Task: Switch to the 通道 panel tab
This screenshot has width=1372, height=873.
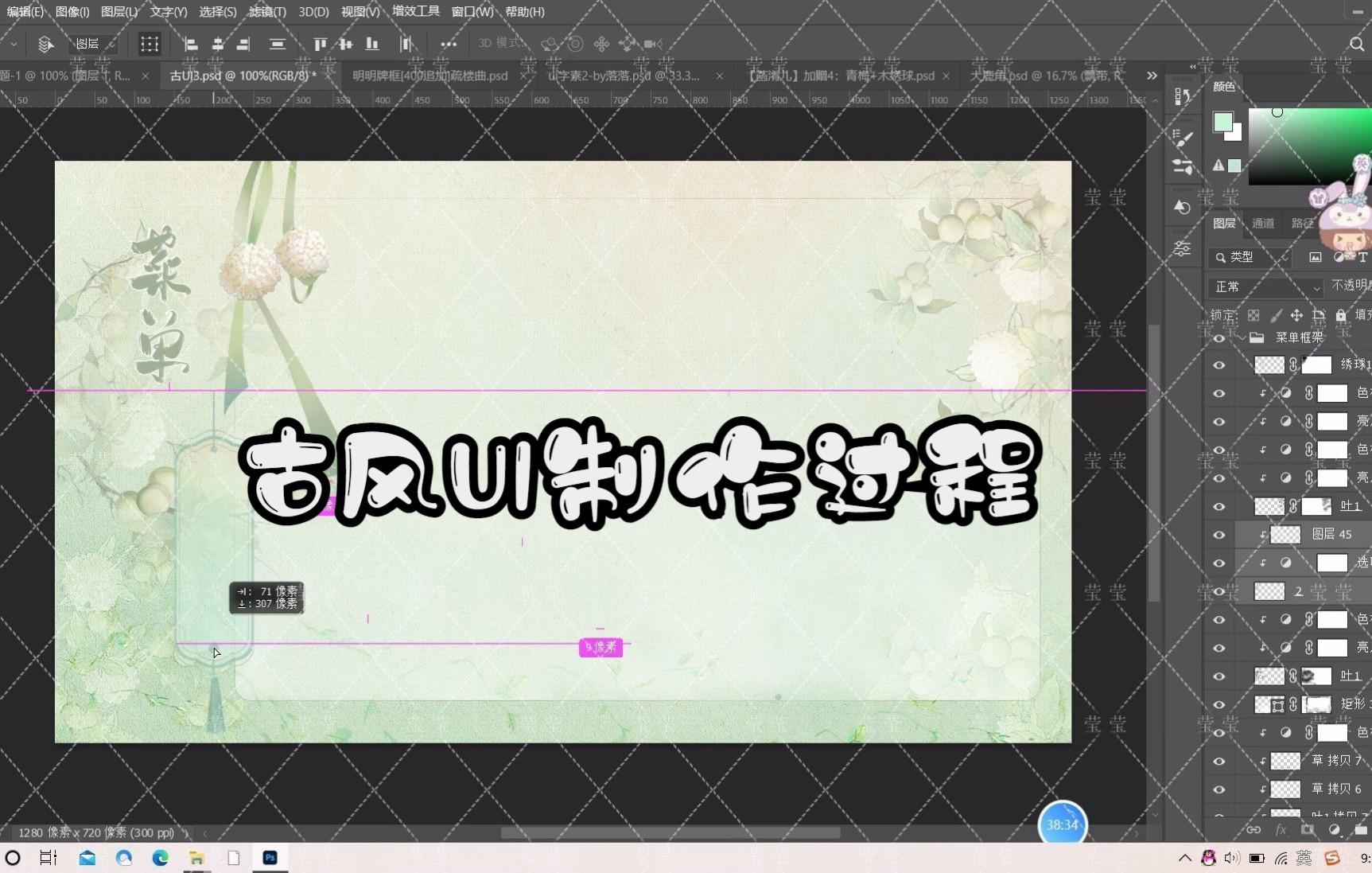Action: point(1263,224)
